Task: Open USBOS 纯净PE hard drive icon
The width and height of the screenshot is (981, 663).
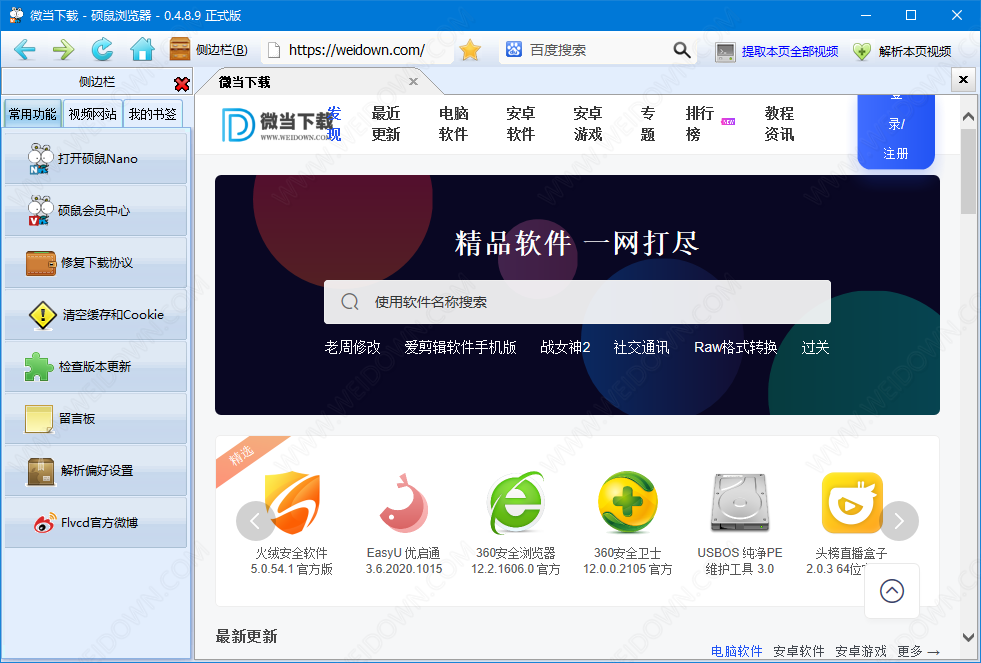Action: [x=739, y=504]
